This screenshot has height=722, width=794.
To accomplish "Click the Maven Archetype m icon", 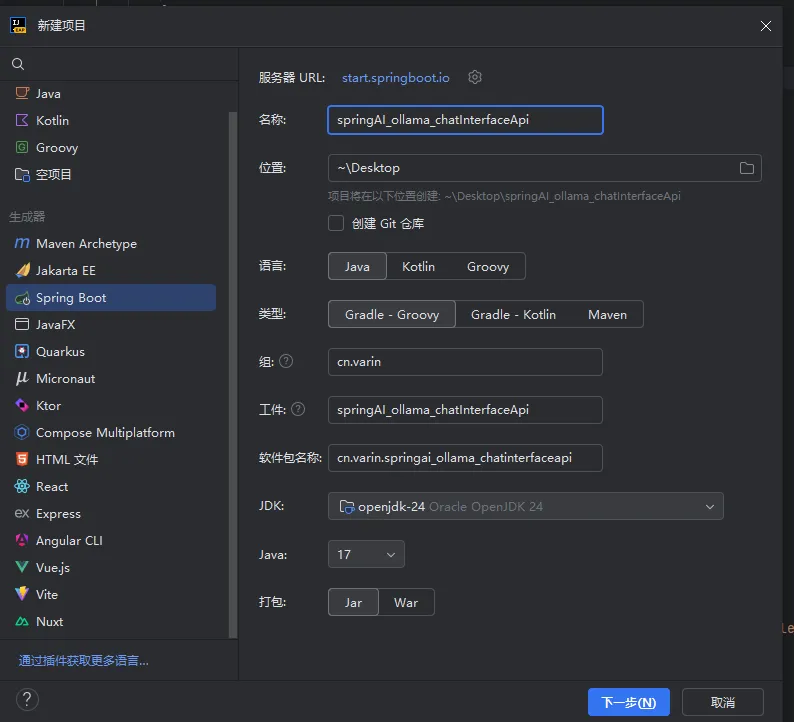I will pos(22,243).
